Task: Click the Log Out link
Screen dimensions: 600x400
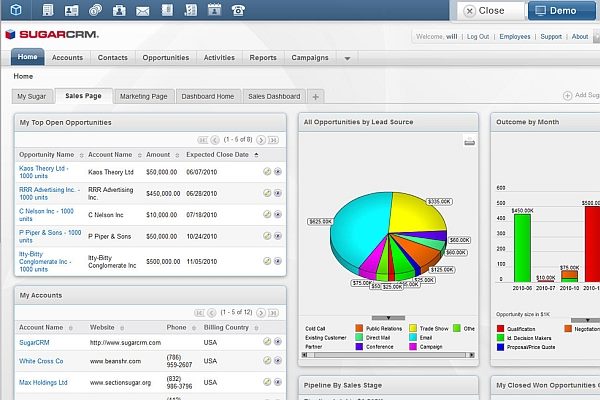Action: tap(478, 37)
